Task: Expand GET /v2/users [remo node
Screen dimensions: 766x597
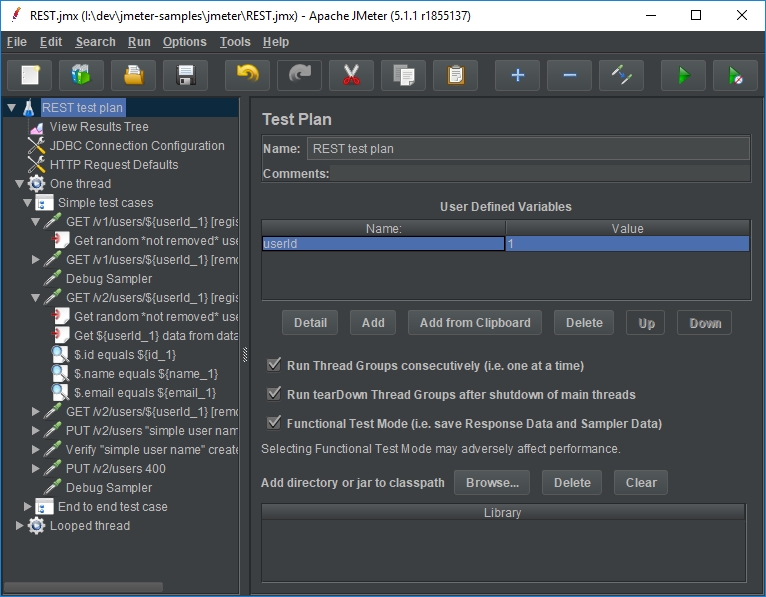Action: [36, 411]
